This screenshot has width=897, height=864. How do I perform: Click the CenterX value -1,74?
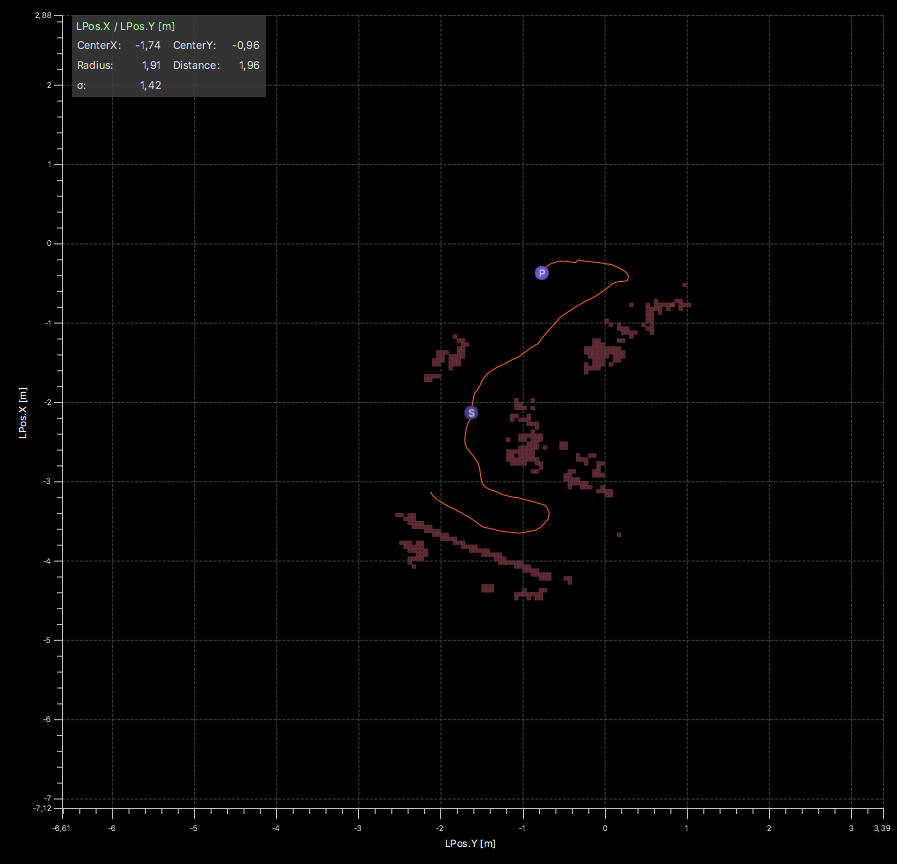[148, 45]
